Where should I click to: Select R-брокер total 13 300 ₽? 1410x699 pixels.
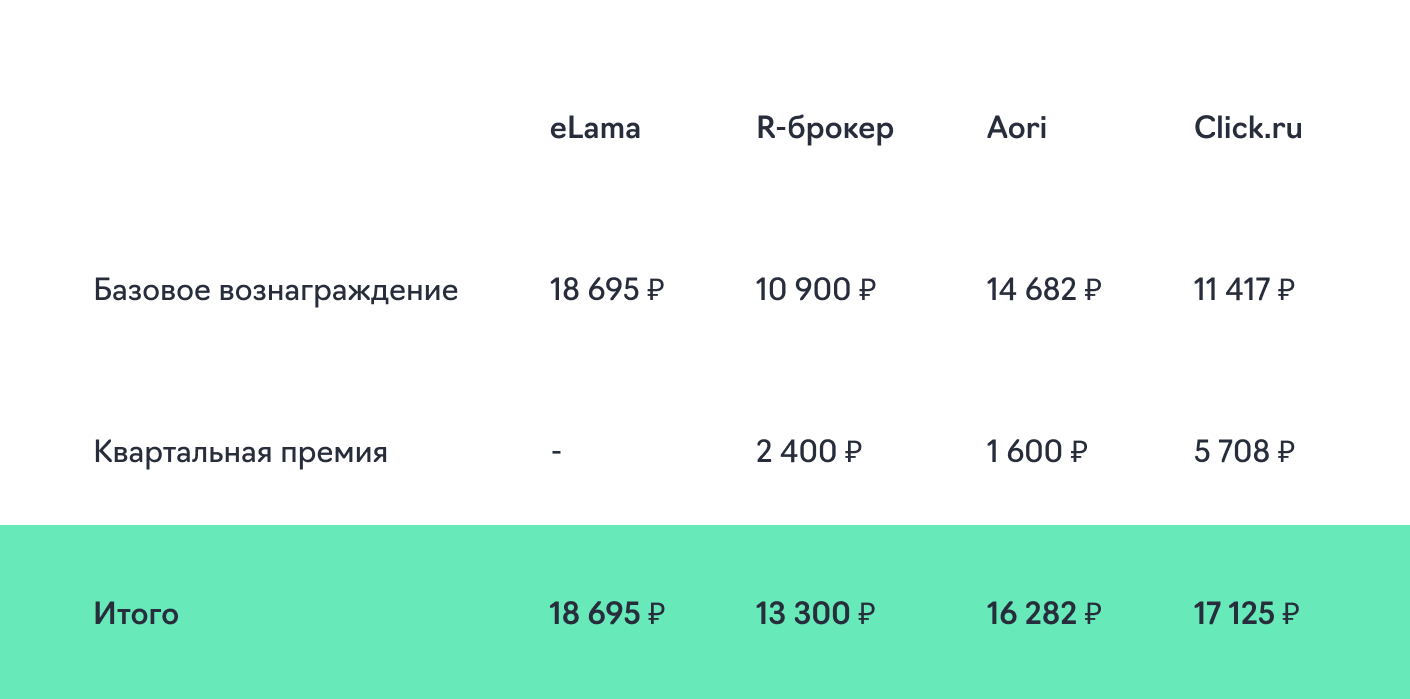pyautogui.click(x=815, y=613)
